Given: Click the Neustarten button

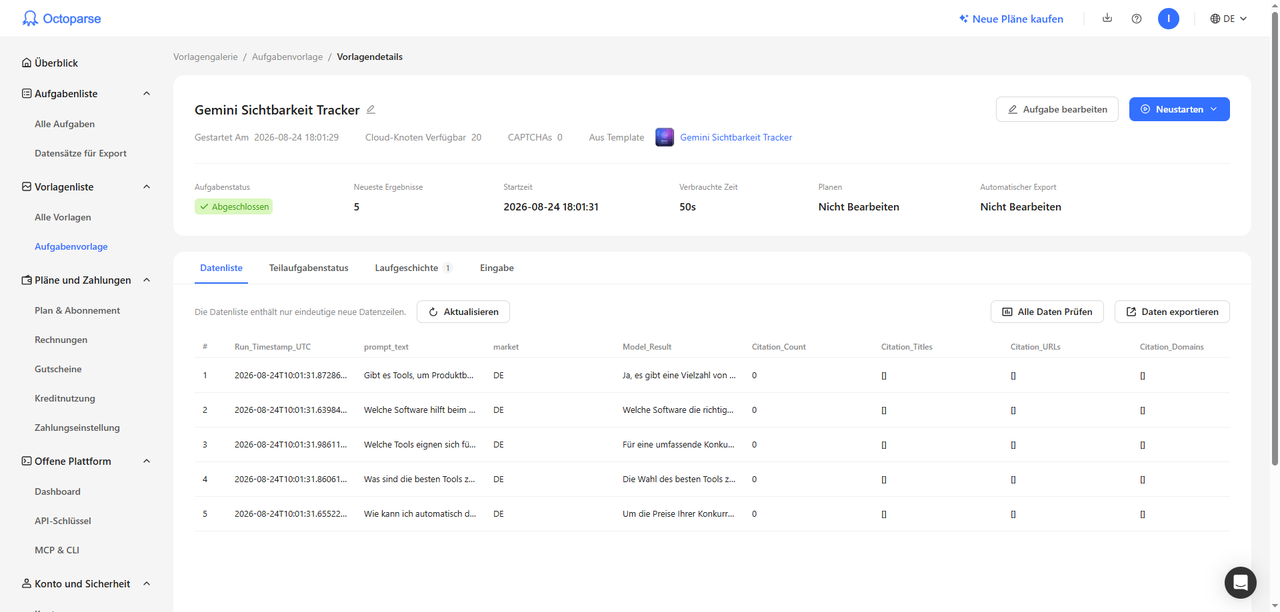Looking at the screenshot, I should pyautogui.click(x=1179, y=109).
